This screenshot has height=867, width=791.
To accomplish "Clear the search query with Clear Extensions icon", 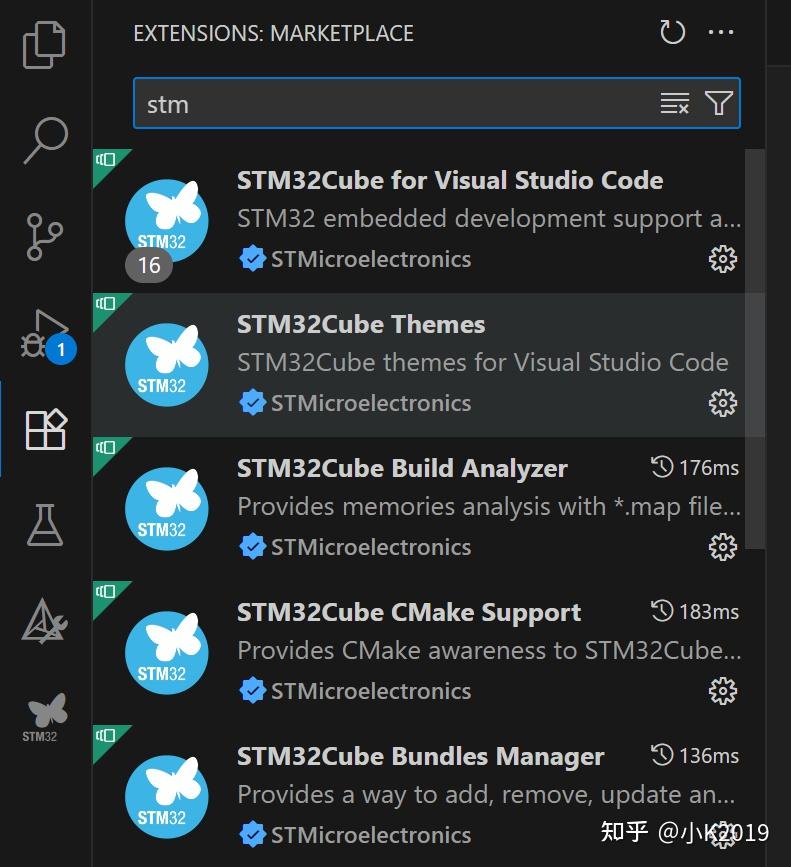I will coord(674,103).
